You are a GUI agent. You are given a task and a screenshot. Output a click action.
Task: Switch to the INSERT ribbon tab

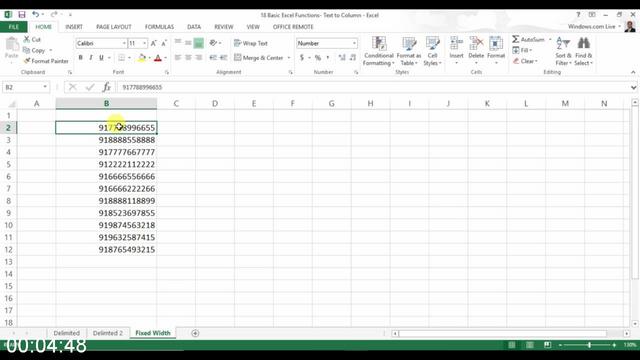pyautogui.click(x=74, y=27)
